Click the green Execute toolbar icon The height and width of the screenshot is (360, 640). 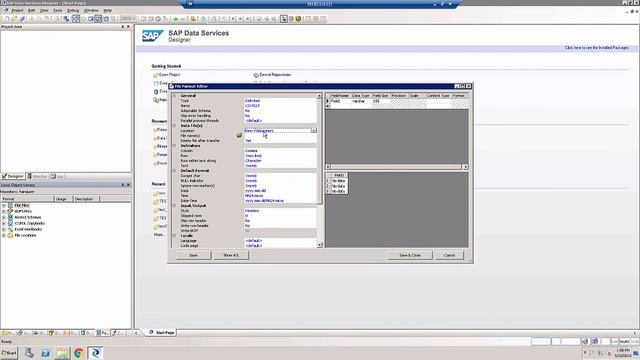pos(176,19)
